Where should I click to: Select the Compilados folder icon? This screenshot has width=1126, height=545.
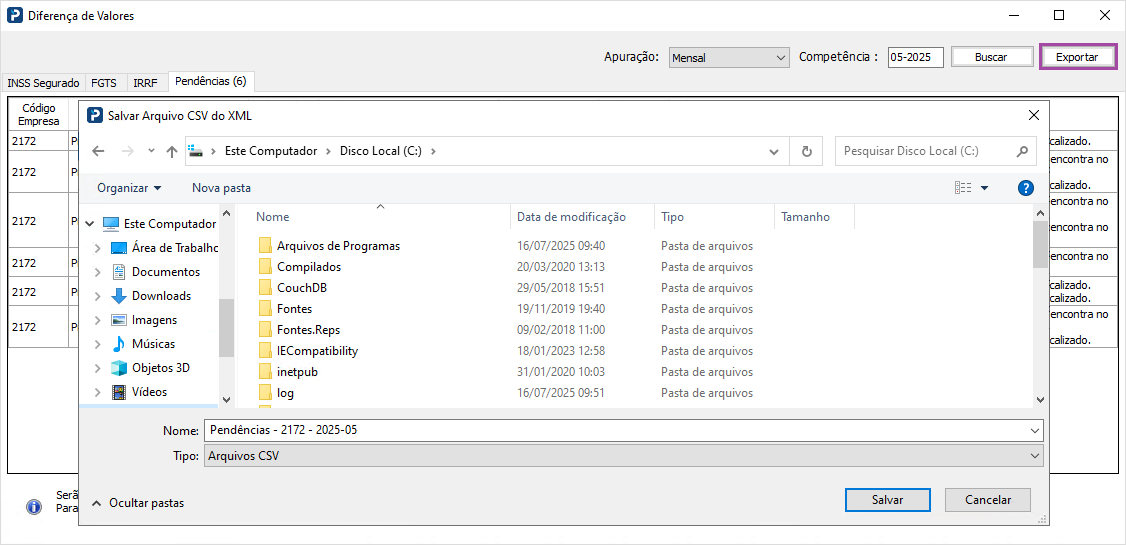coord(265,267)
